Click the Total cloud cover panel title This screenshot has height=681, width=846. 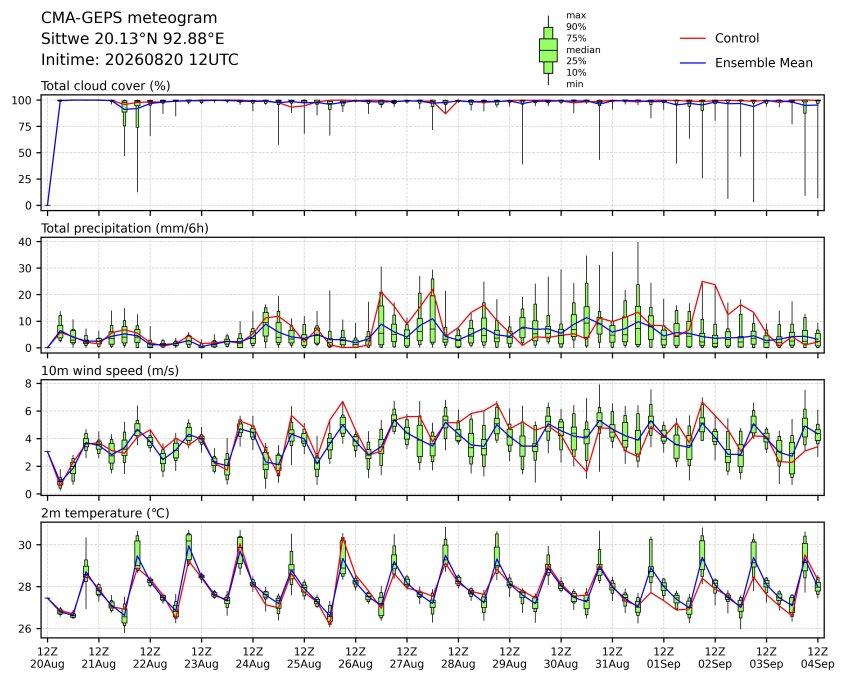106,86
